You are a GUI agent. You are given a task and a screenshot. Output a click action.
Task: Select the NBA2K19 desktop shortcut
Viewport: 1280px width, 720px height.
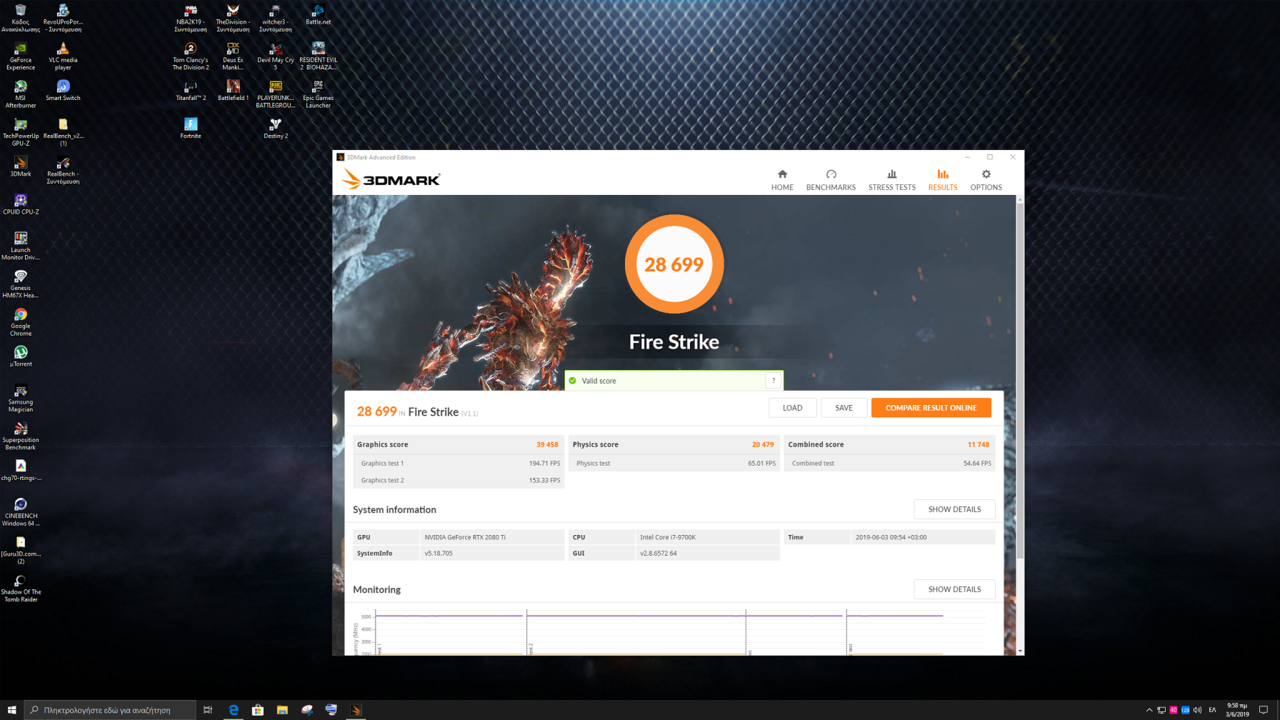point(190,18)
